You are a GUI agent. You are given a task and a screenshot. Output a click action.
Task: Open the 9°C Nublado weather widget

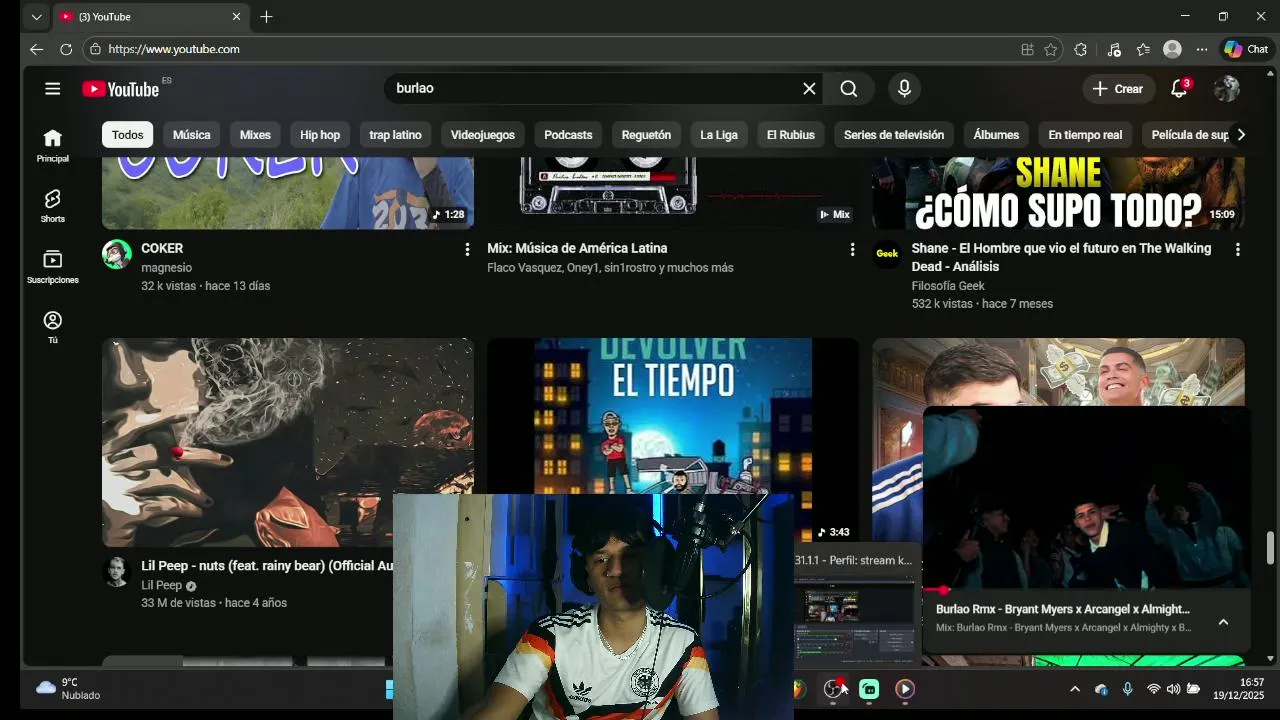click(70, 689)
